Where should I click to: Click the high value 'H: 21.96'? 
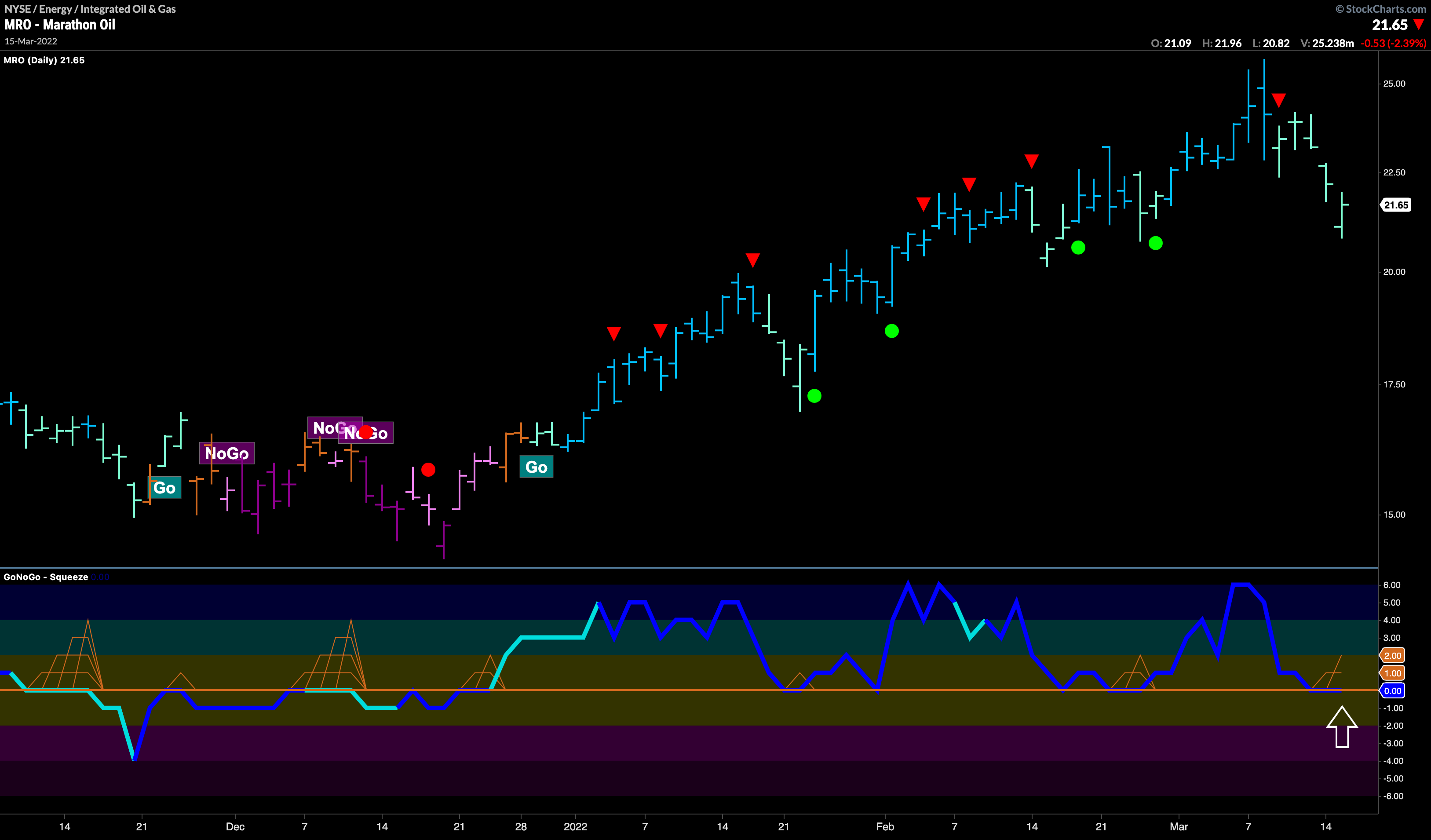point(1222,43)
